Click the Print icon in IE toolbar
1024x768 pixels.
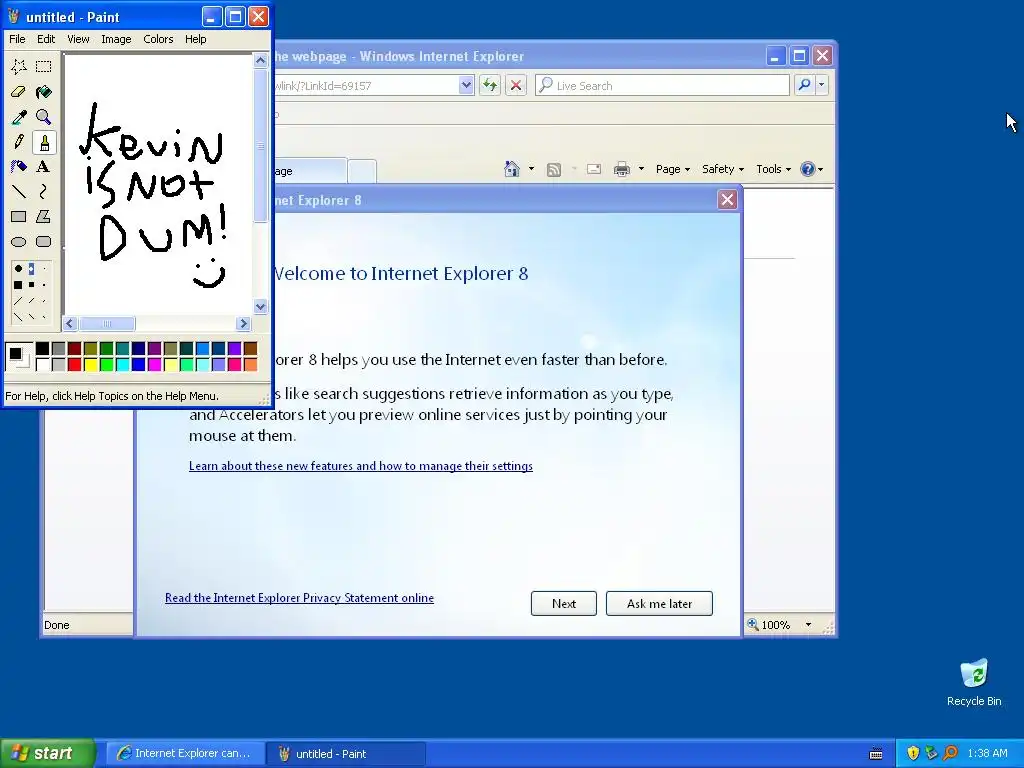(622, 170)
